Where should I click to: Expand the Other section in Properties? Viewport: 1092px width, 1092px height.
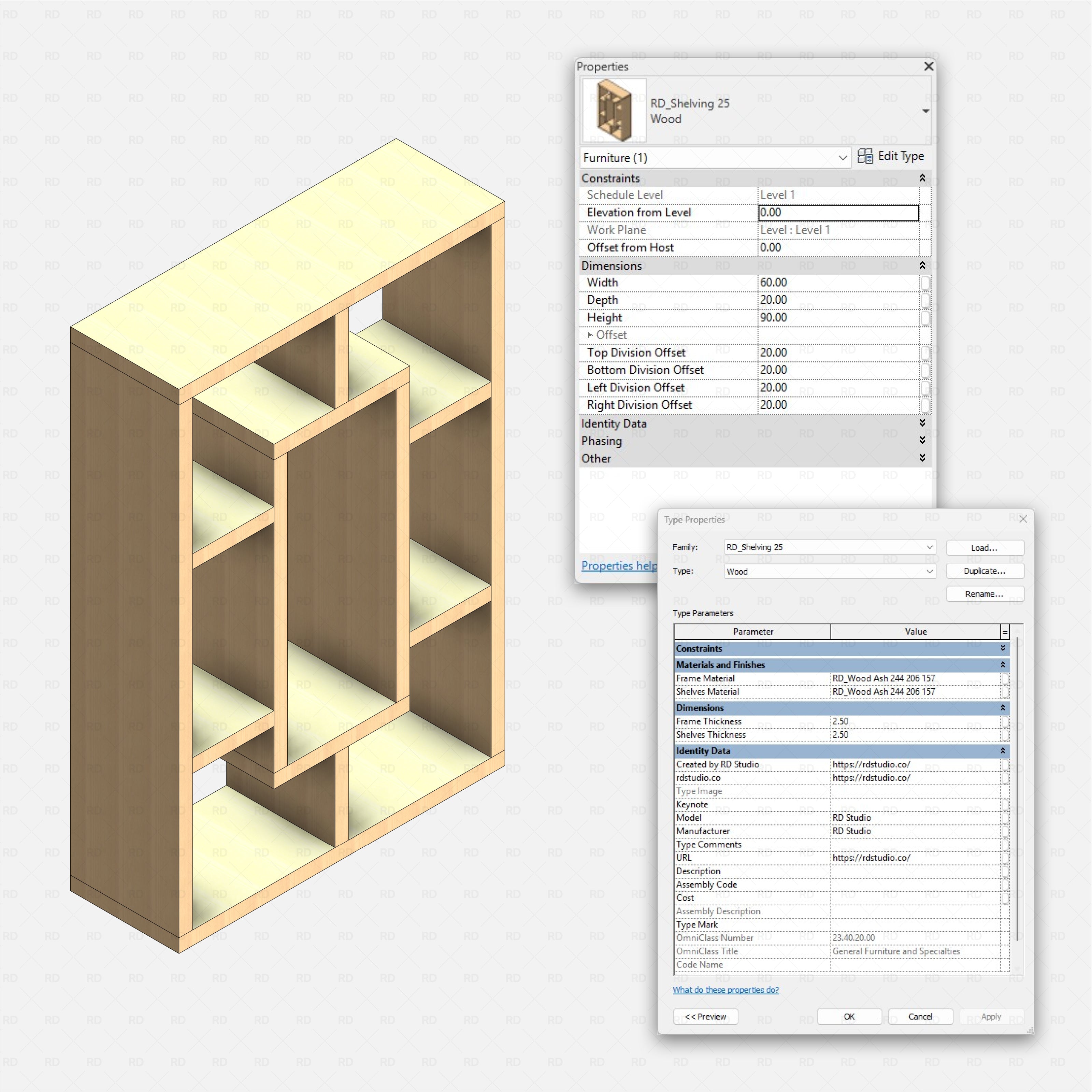pos(922,458)
